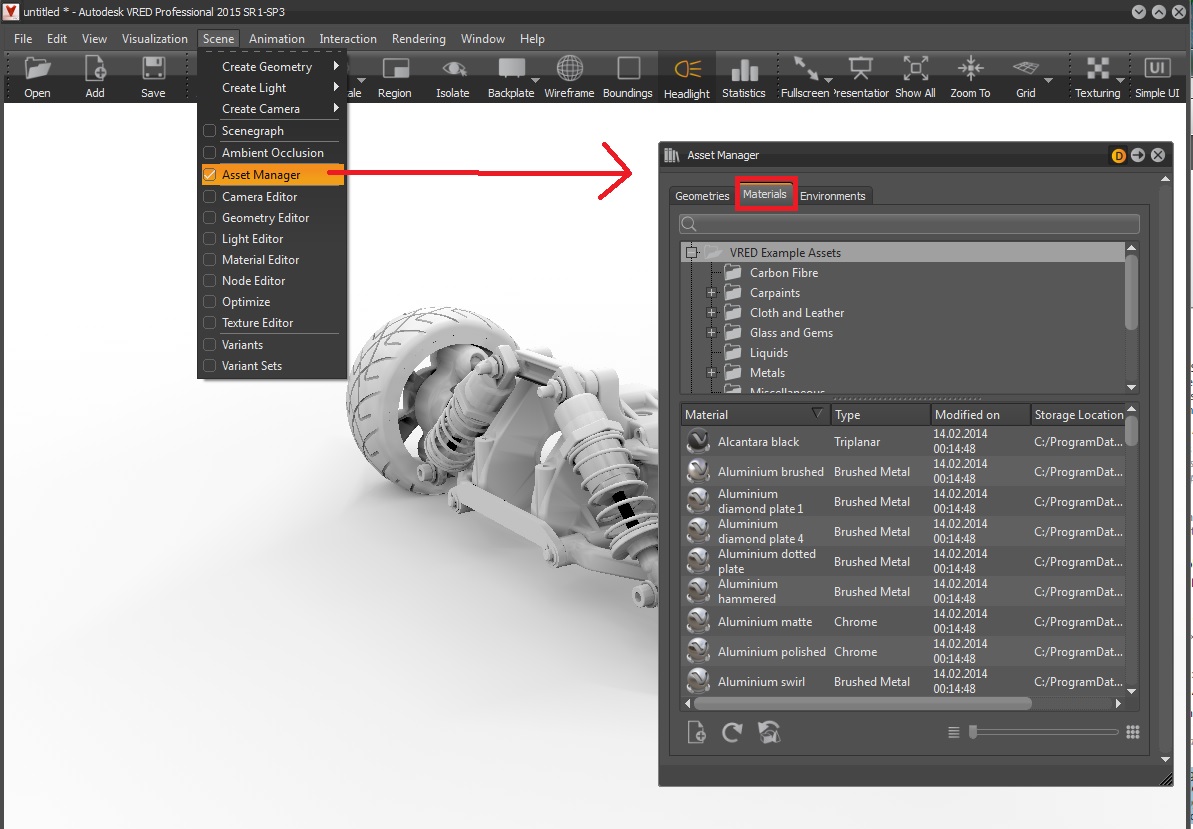This screenshot has width=1193, height=829.
Task: Click the folder tree vertical scrollbar
Action: coord(1131,291)
